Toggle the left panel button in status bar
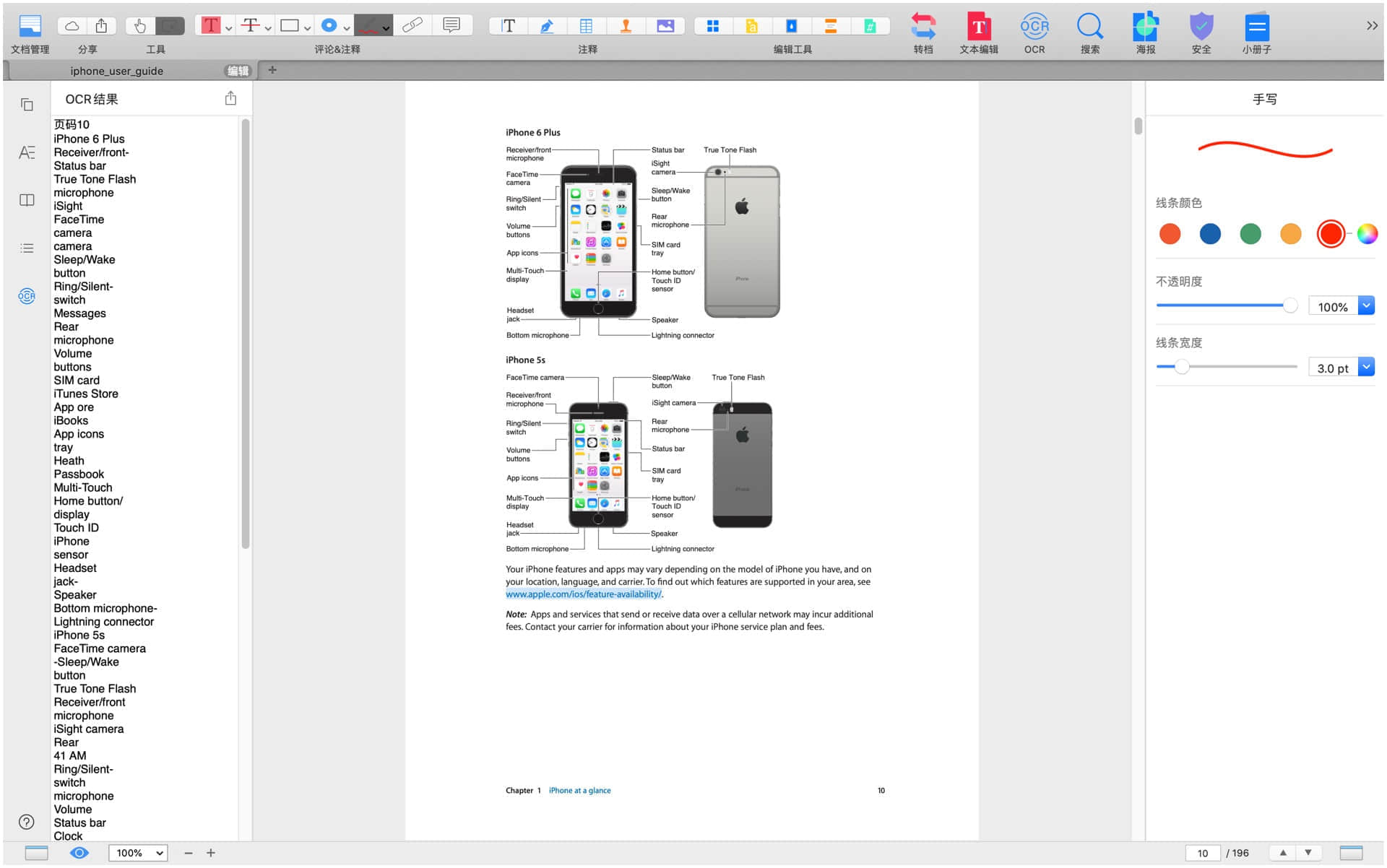This screenshot has width=1387, height=868. point(36,853)
